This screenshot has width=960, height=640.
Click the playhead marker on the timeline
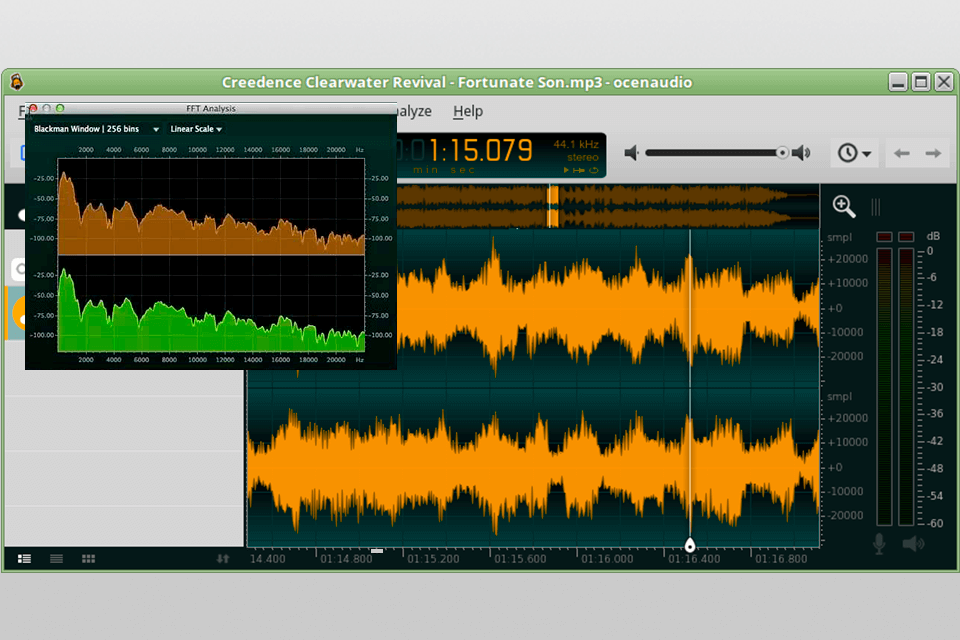tap(690, 545)
